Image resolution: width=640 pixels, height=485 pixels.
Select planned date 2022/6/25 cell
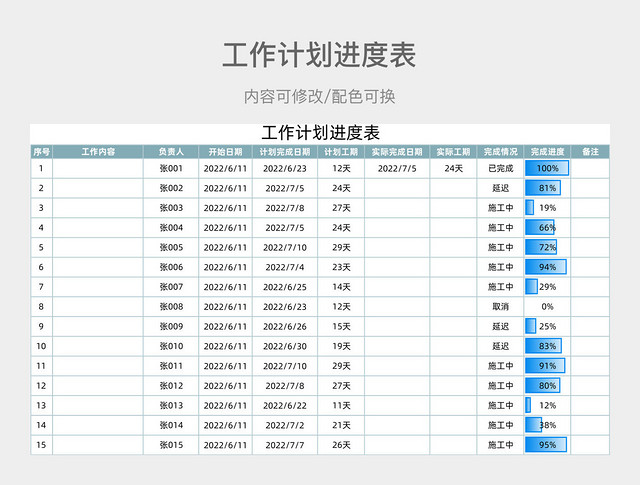coord(285,287)
